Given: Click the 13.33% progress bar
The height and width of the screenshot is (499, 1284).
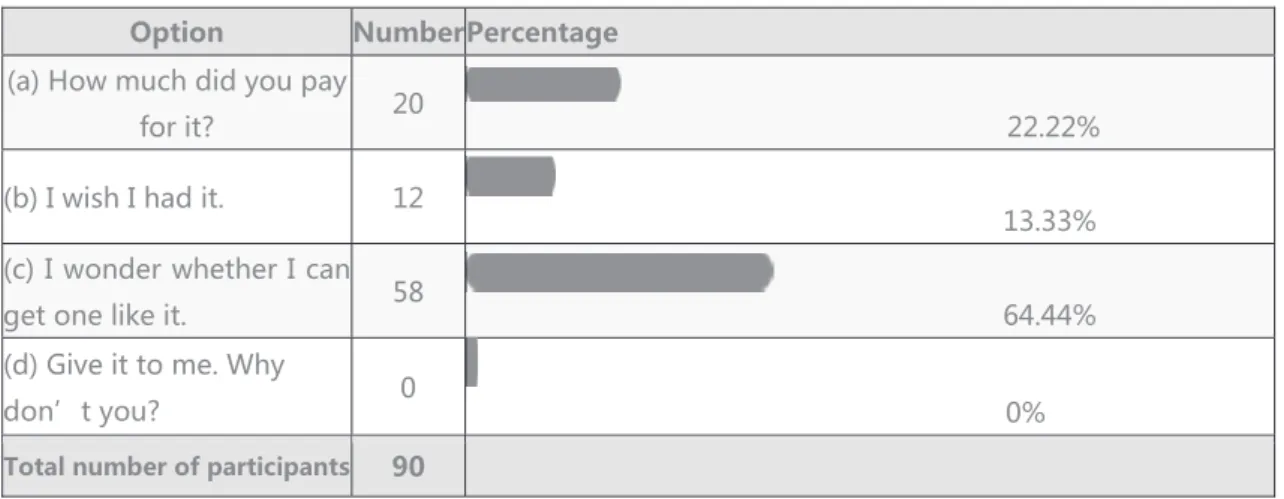Looking at the screenshot, I should [511, 177].
